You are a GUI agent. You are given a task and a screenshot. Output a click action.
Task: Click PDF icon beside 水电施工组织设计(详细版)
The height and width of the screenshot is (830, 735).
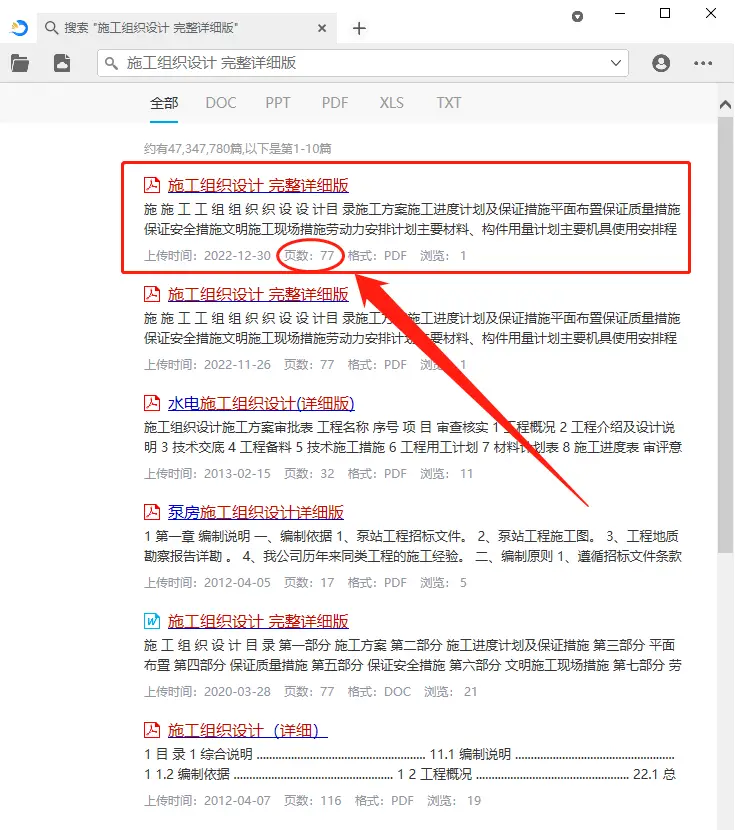pyautogui.click(x=152, y=403)
